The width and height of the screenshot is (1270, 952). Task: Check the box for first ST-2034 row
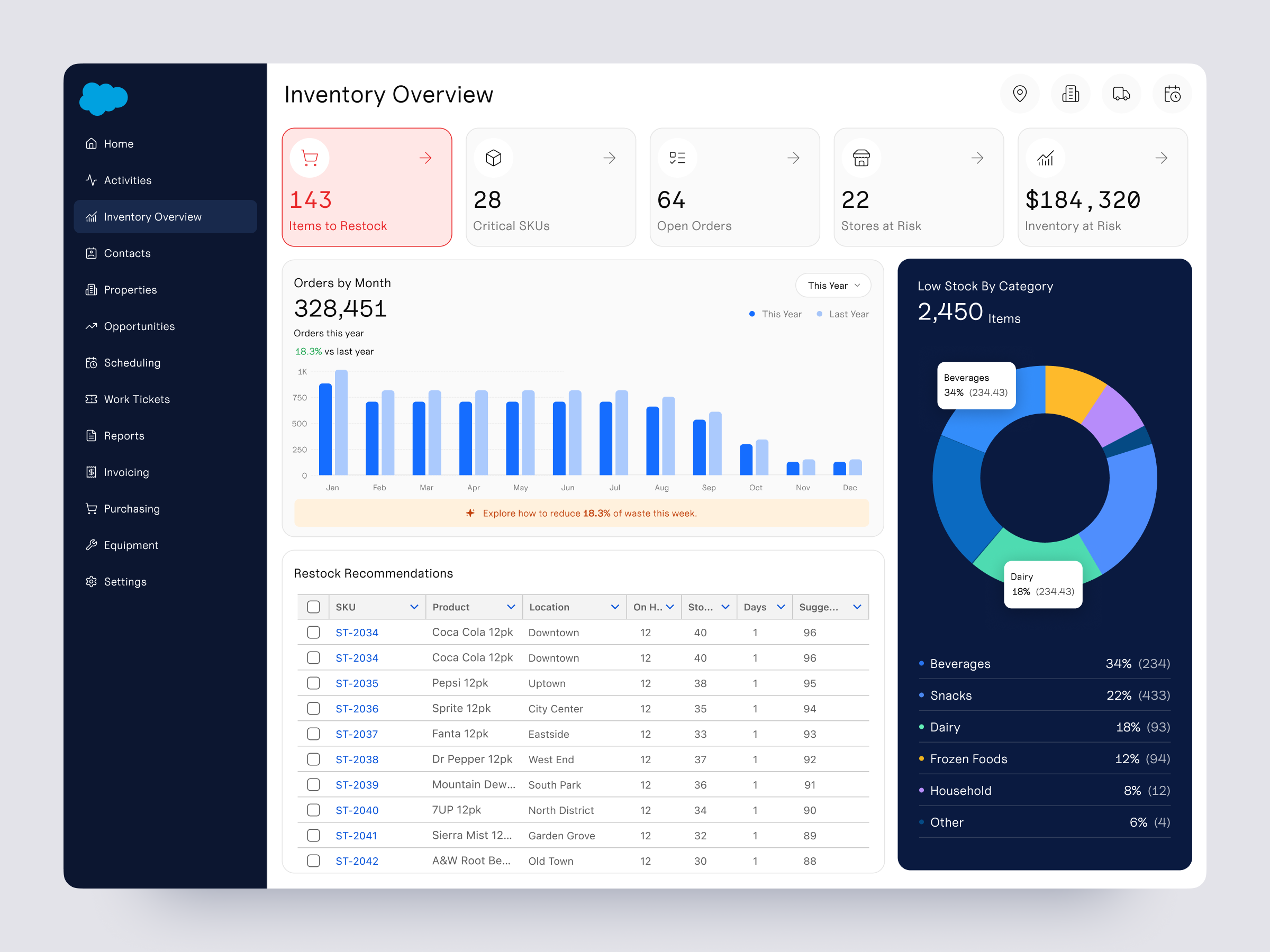(x=313, y=633)
